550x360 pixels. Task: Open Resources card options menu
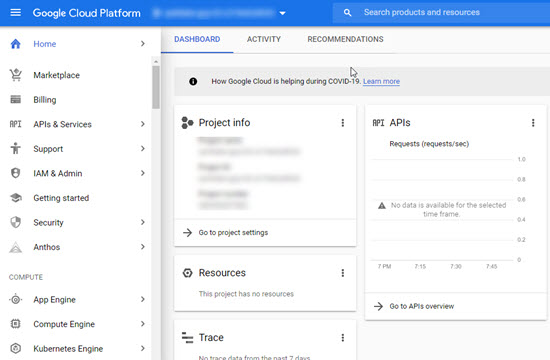coord(343,273)
